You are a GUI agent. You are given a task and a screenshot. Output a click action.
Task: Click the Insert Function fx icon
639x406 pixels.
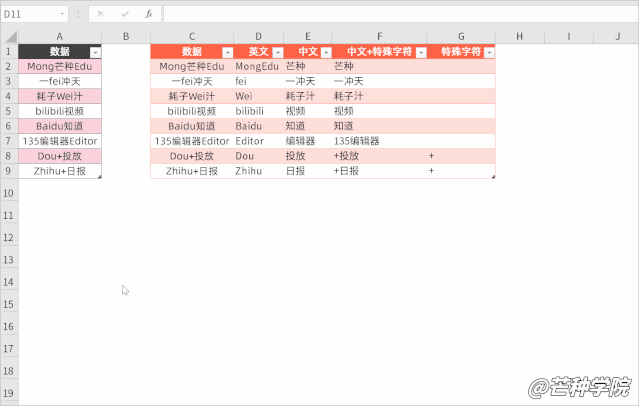click(148, 14)
